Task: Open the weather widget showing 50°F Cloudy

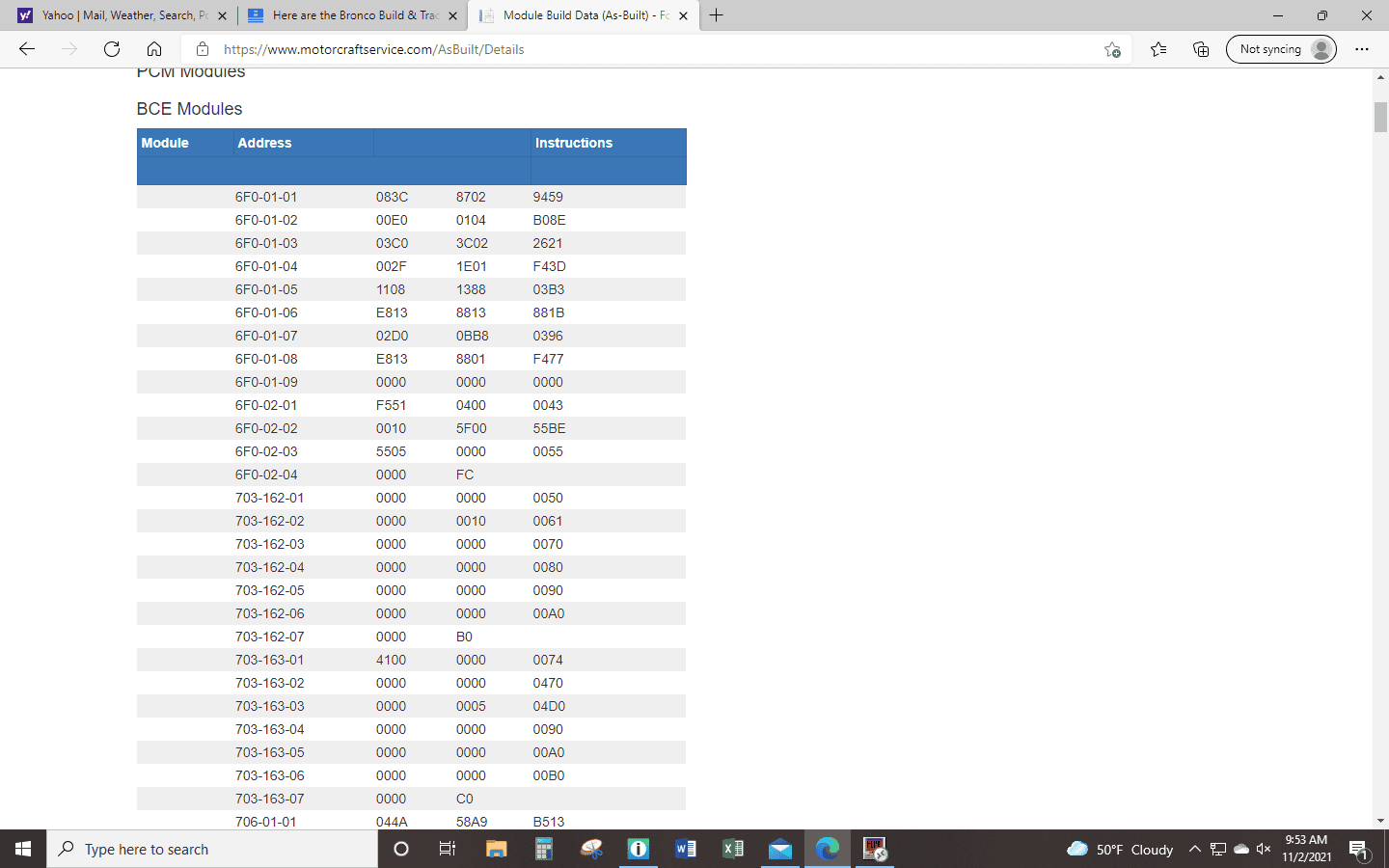Action: (1120, 849)
